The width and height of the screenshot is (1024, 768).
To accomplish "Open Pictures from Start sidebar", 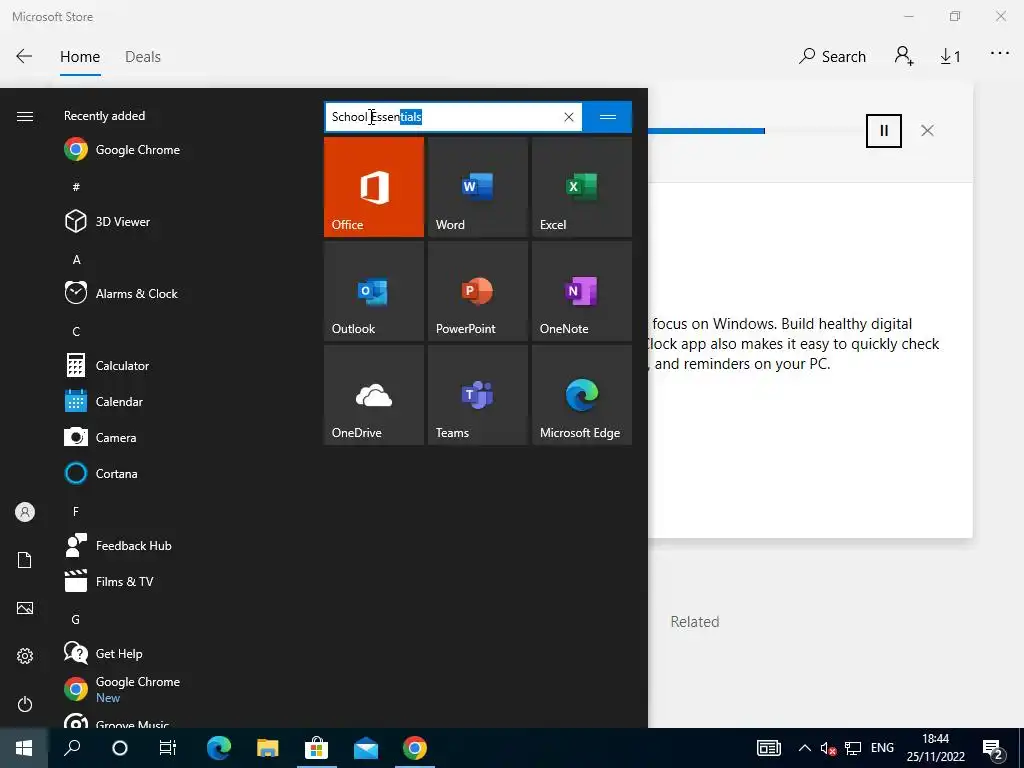I will tap(25, 608).
